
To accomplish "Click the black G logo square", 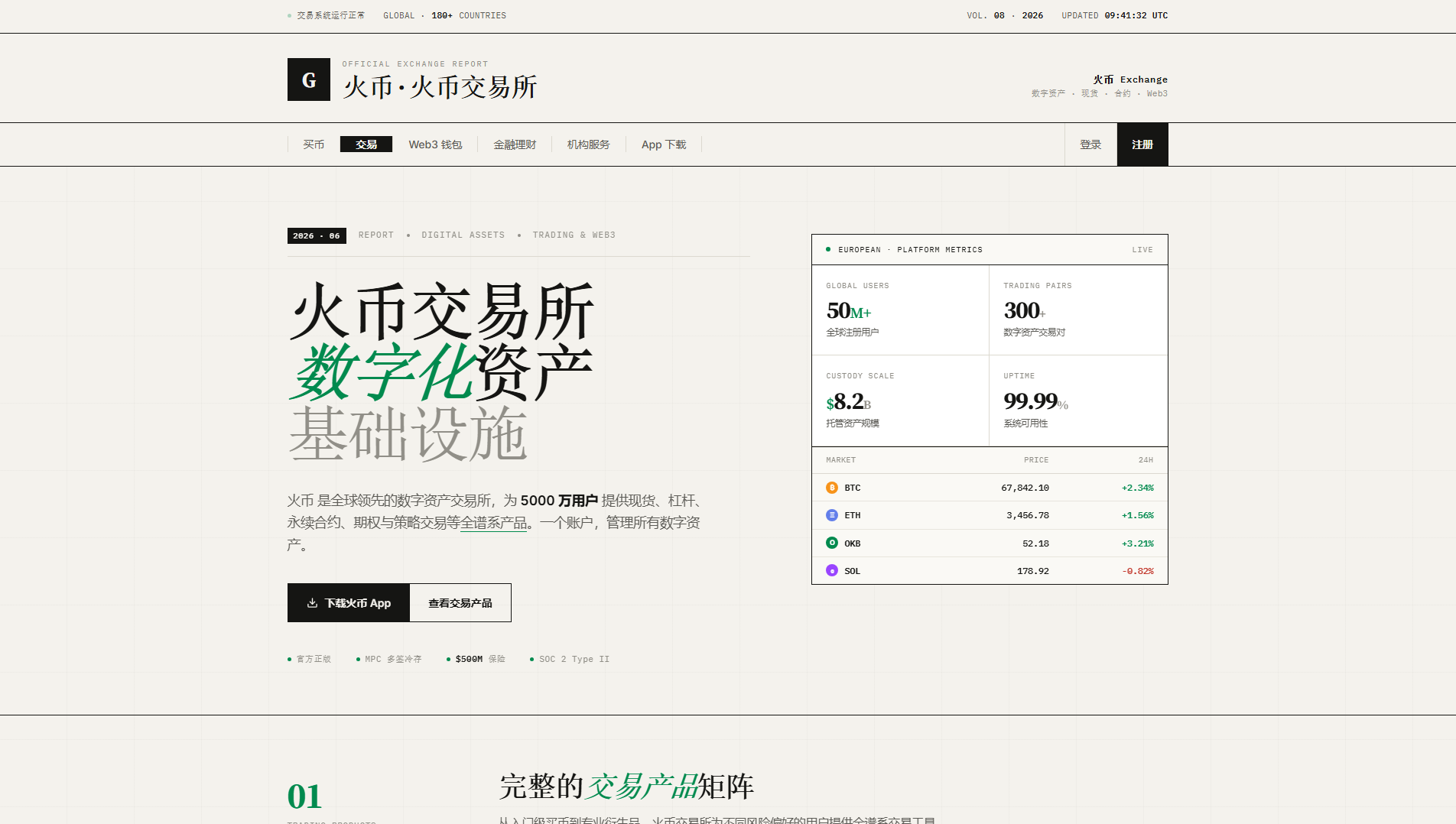I will pyautogui.click(x=309, y=79).
